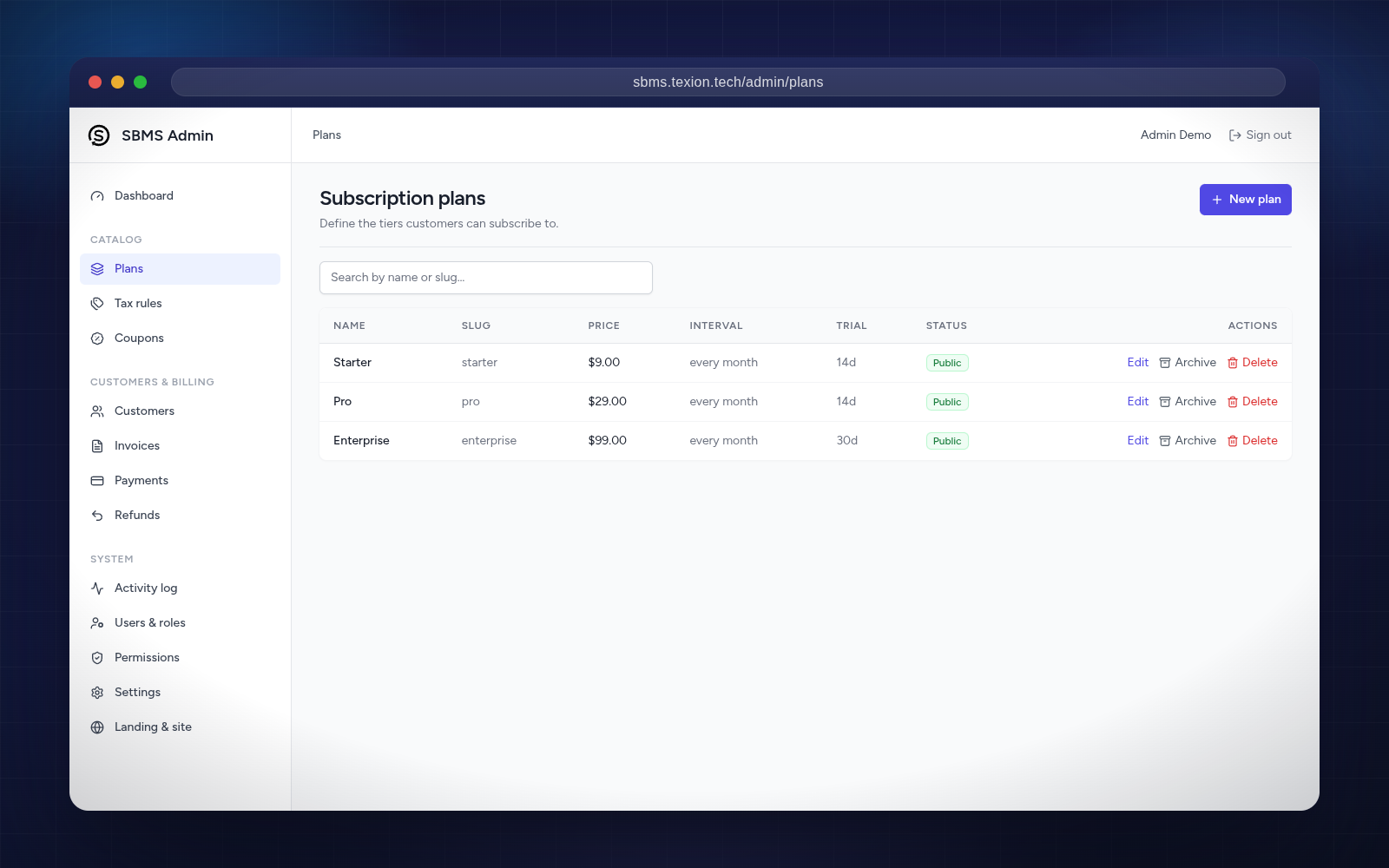Viewport: 1389px width, 868px height.
Task: Open Users & roles
Action: (x=180, y=623)
